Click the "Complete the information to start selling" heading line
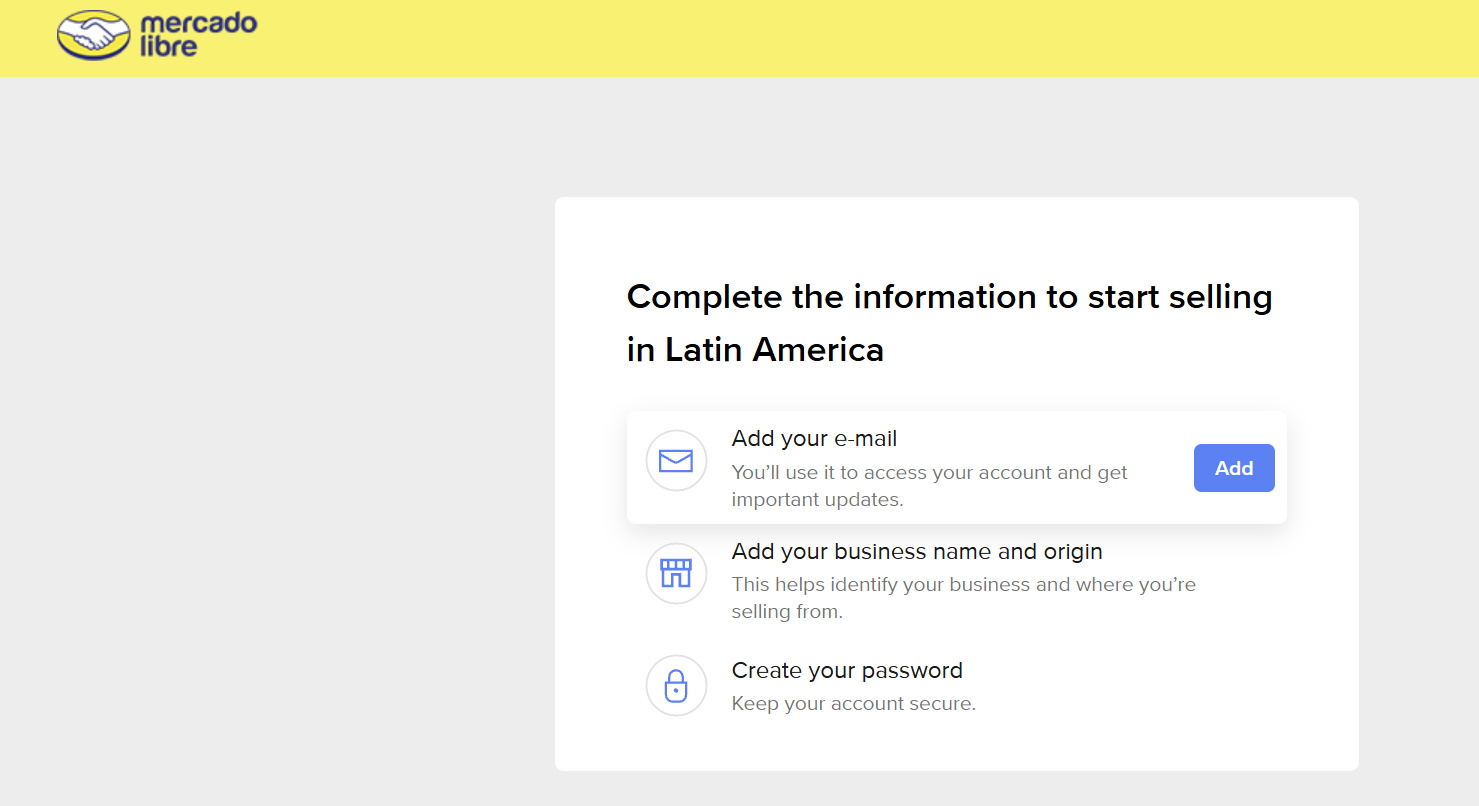Image resolution: width=1479 pixels, height=806 pixels. tap(949, 297)
